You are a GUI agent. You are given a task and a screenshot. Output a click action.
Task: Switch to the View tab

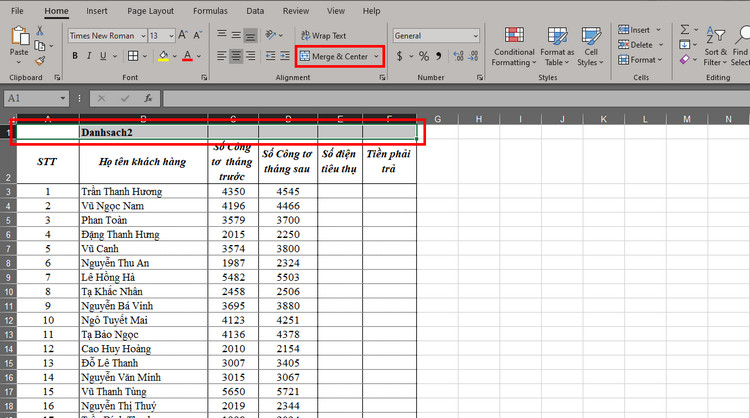(x=335, y=11)
